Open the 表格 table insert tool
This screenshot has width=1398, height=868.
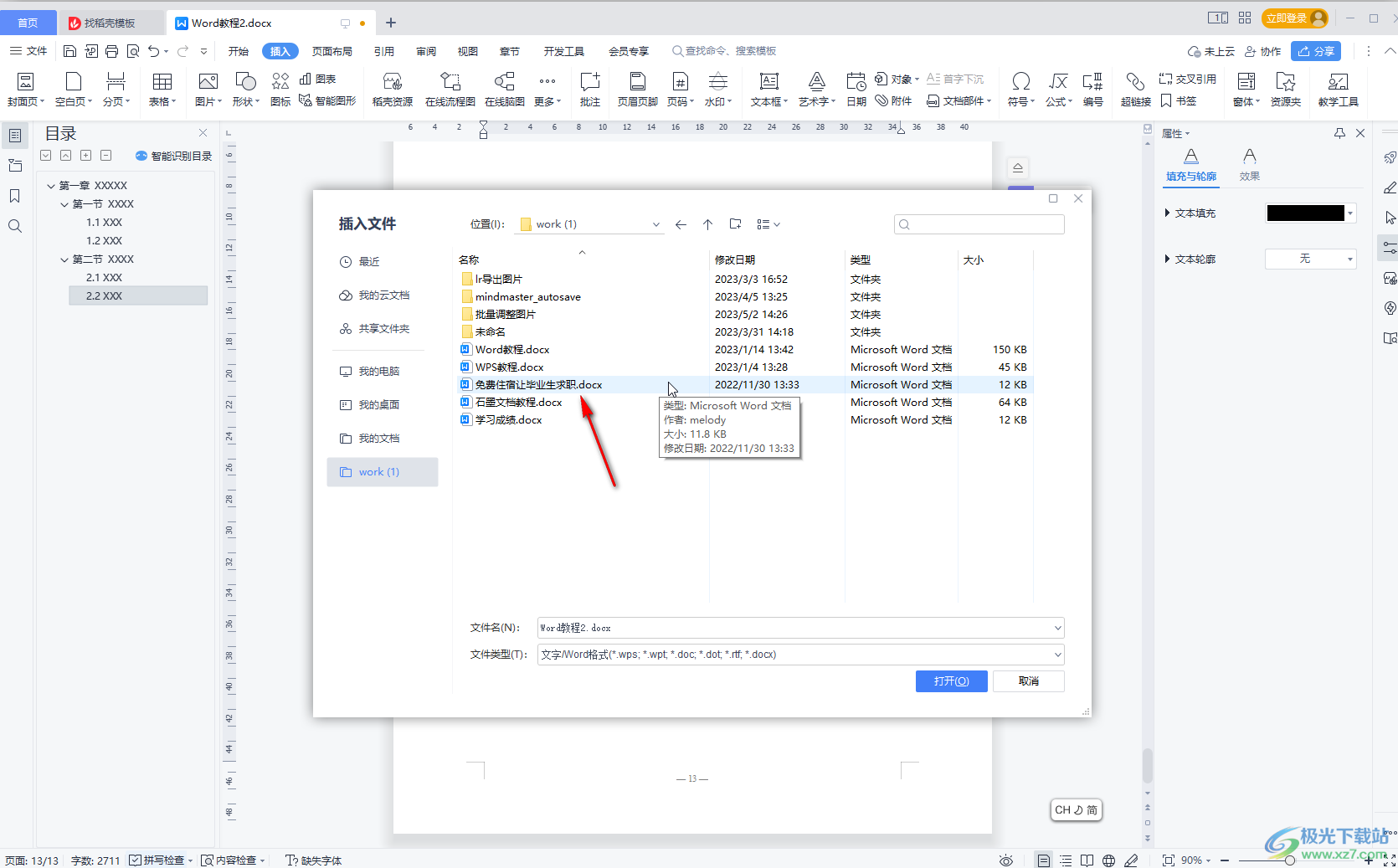point(162,89)
